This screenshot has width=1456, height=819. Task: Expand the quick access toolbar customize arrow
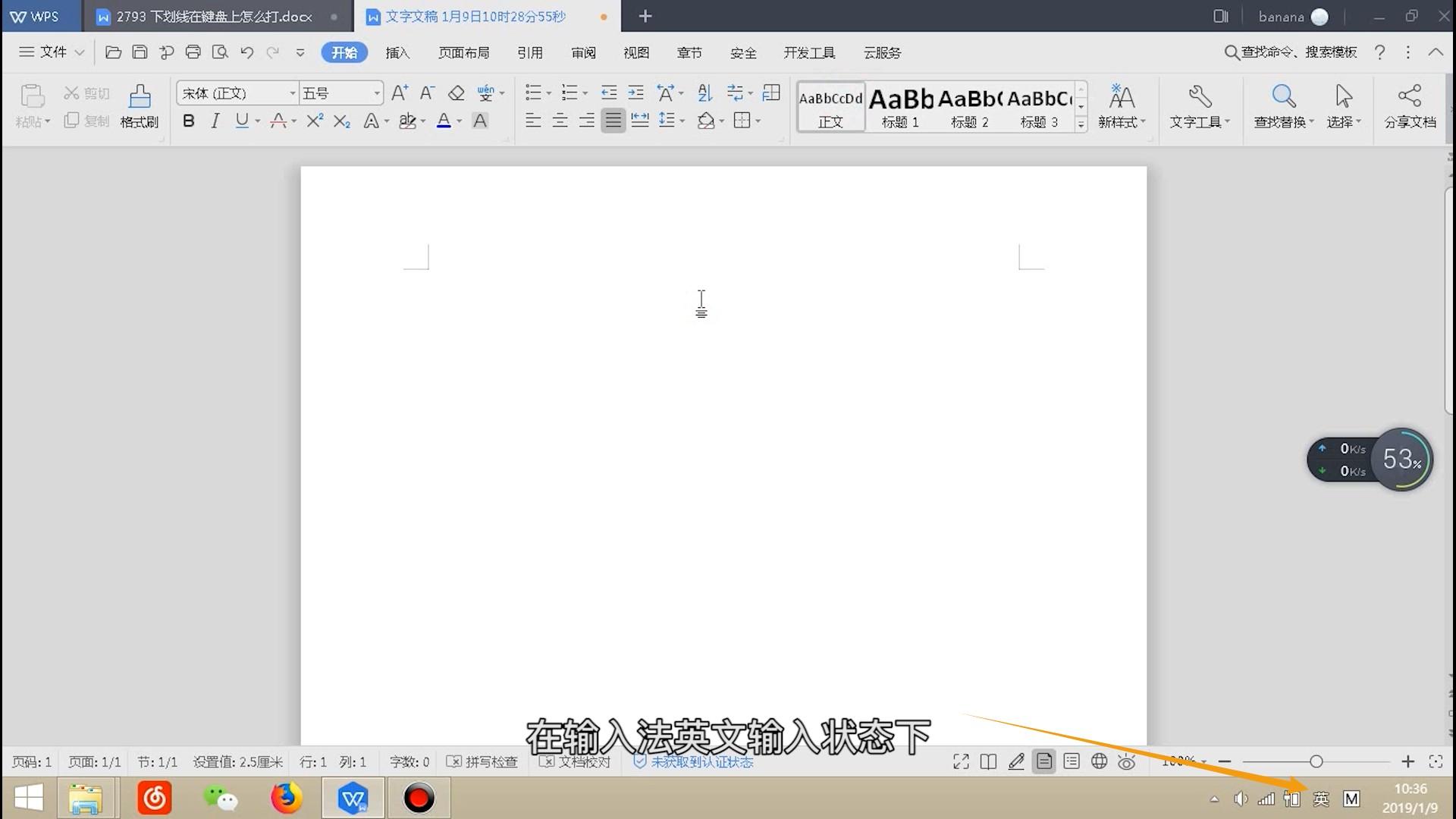(300, 52)
